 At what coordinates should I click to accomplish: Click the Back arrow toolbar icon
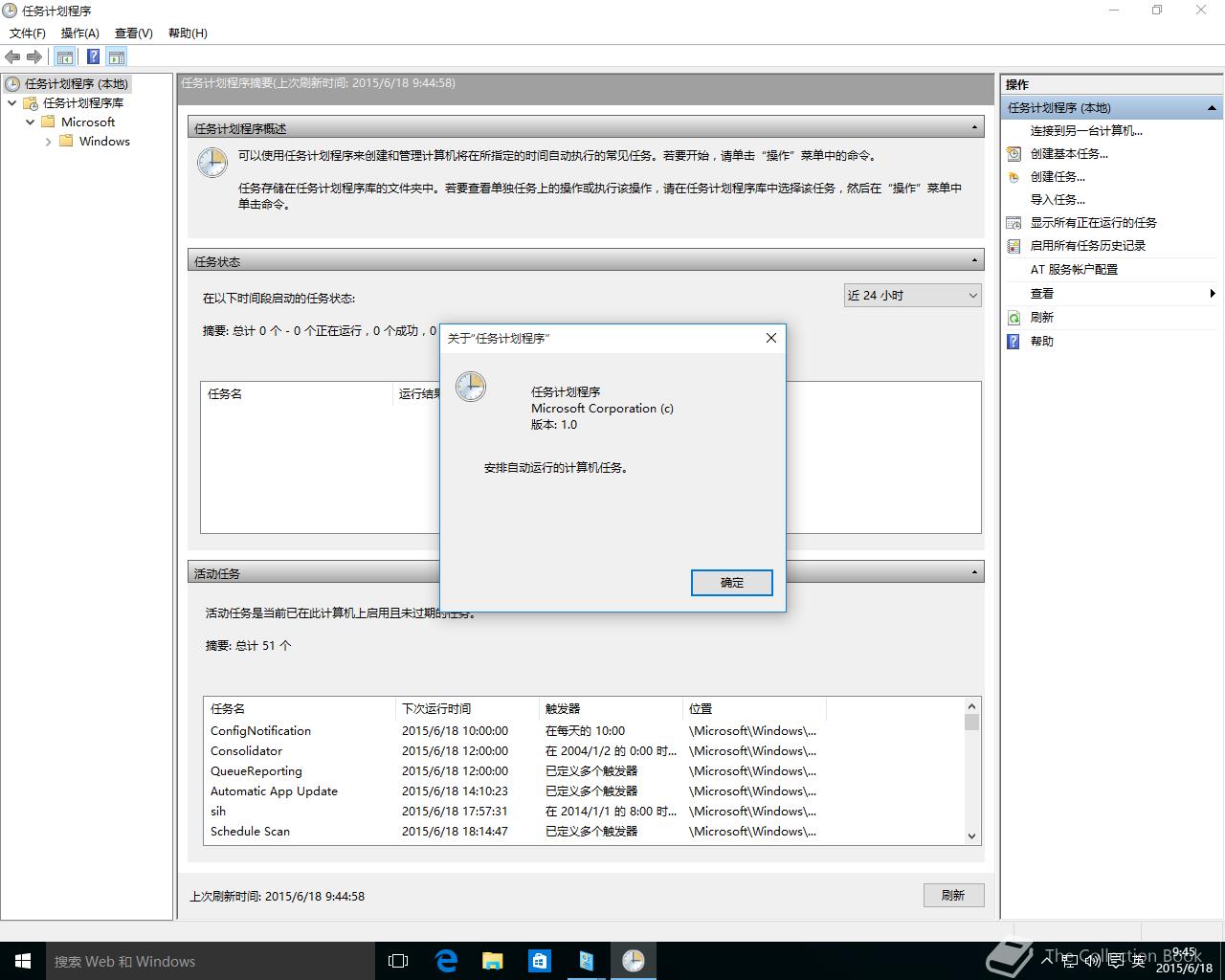pos(12,57)
